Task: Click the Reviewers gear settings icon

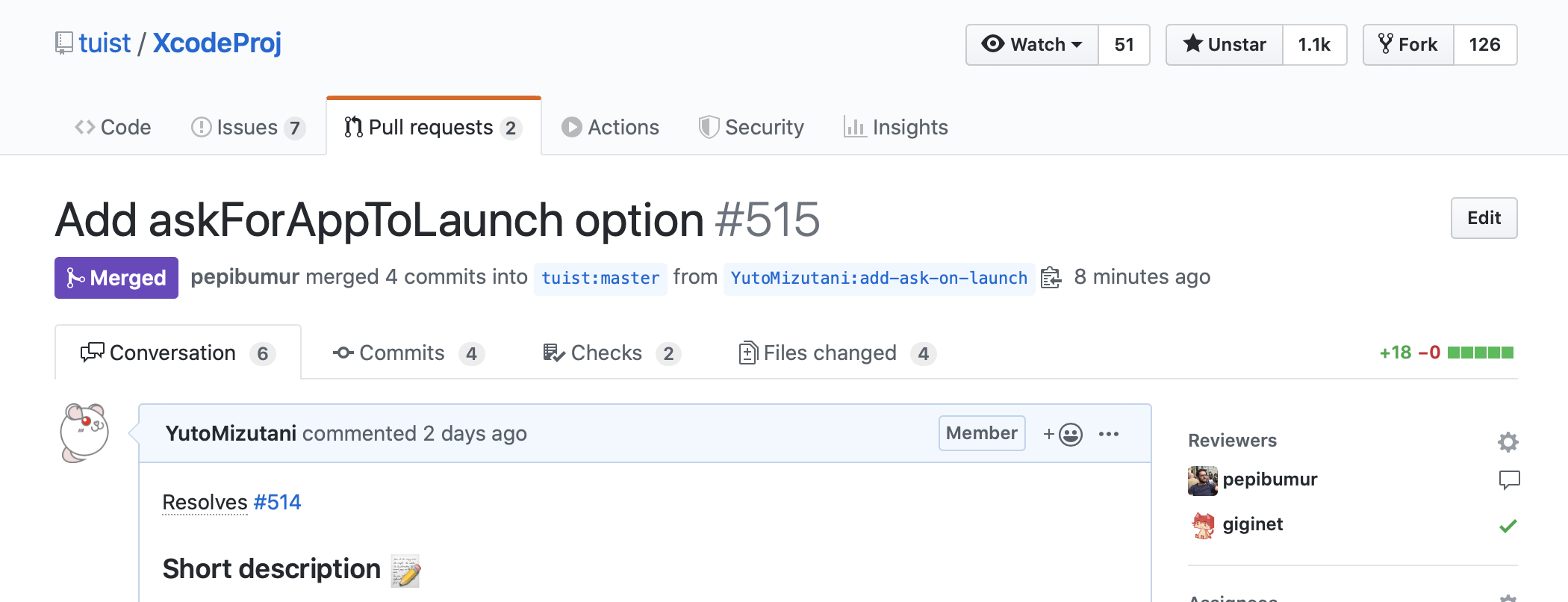Action: point(1508,442)
